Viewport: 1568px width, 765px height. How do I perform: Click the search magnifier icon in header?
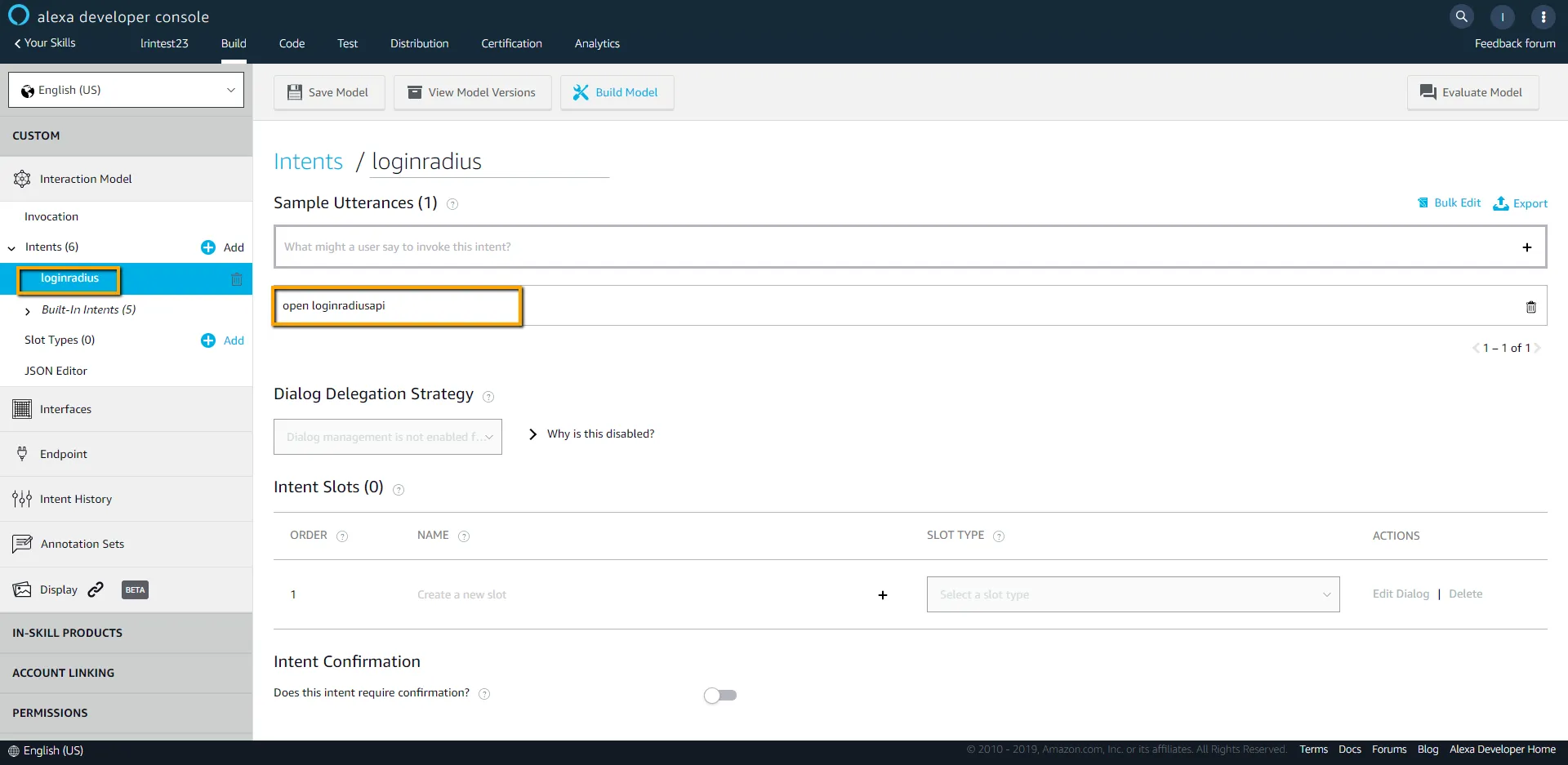1461,16
